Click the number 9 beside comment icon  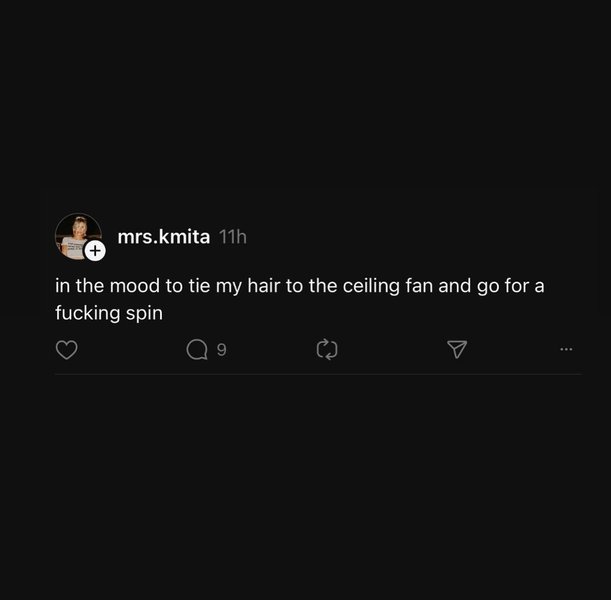coord(221,350)
